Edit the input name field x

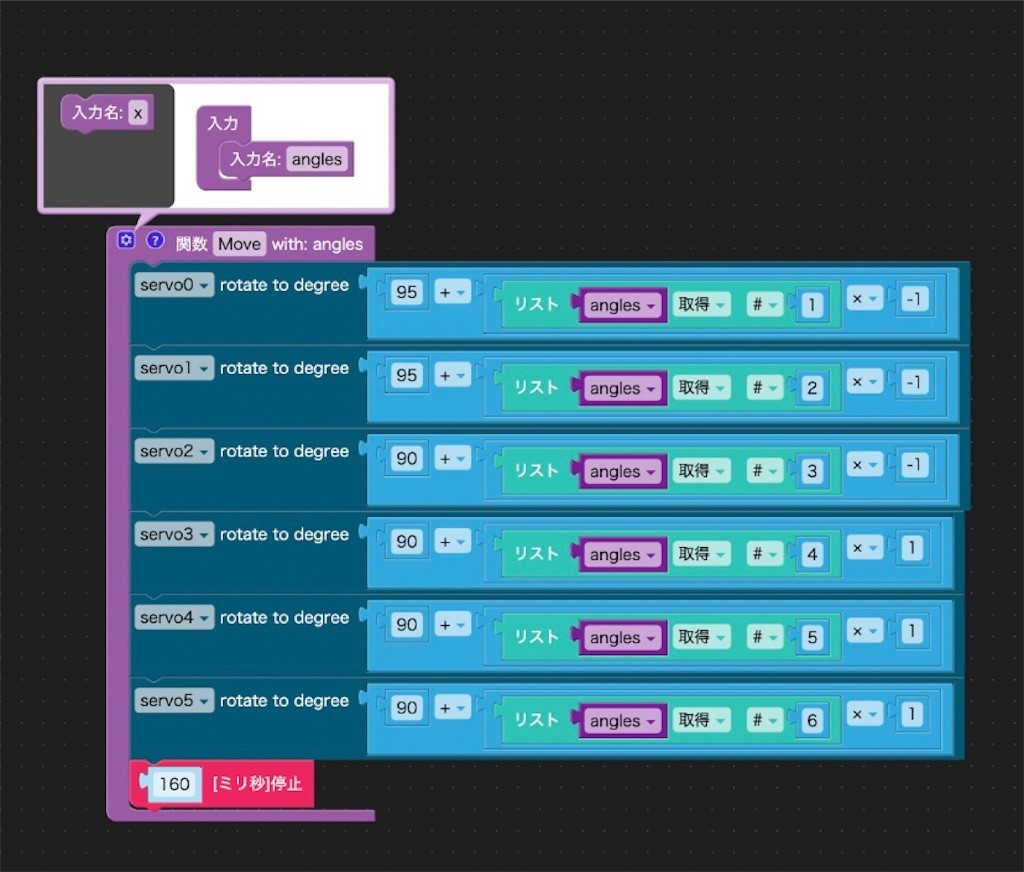click(x=138, y=113)
